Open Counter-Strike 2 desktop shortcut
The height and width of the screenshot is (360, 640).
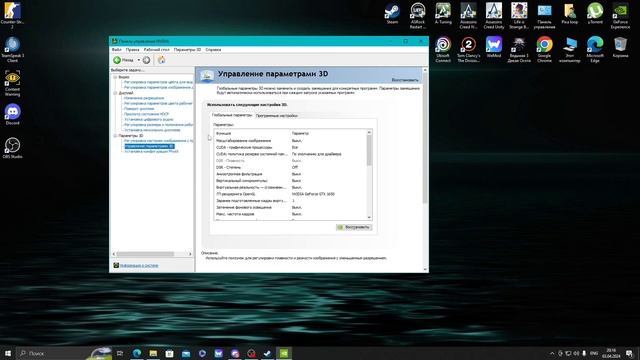click(12, 16)
